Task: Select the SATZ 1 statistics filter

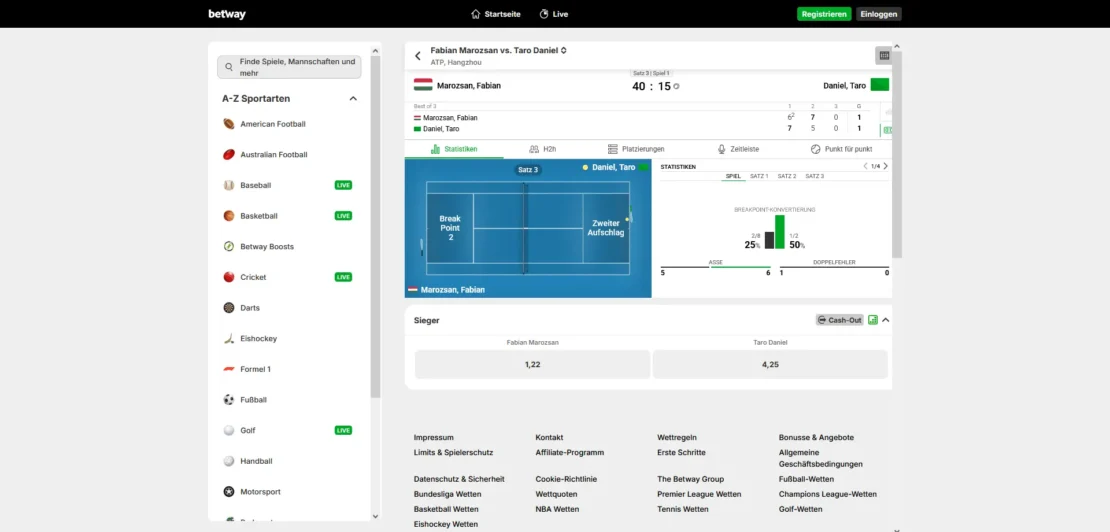Action: tap(759, 176)
